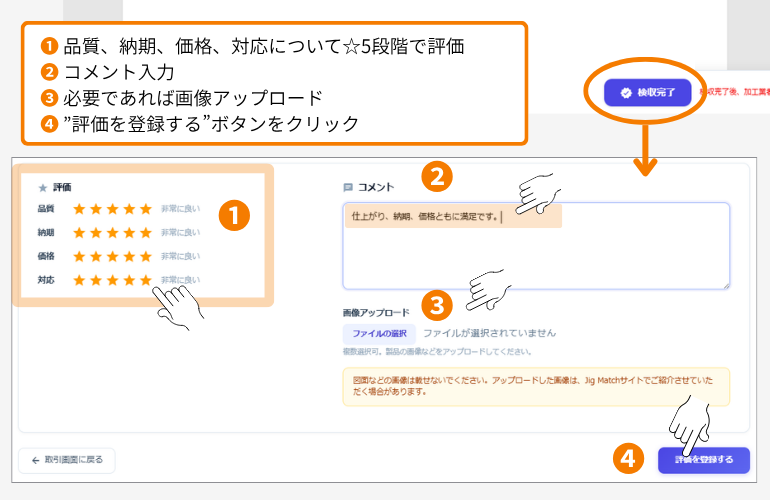Give 対応 a four-star rating

click(129, 280)
